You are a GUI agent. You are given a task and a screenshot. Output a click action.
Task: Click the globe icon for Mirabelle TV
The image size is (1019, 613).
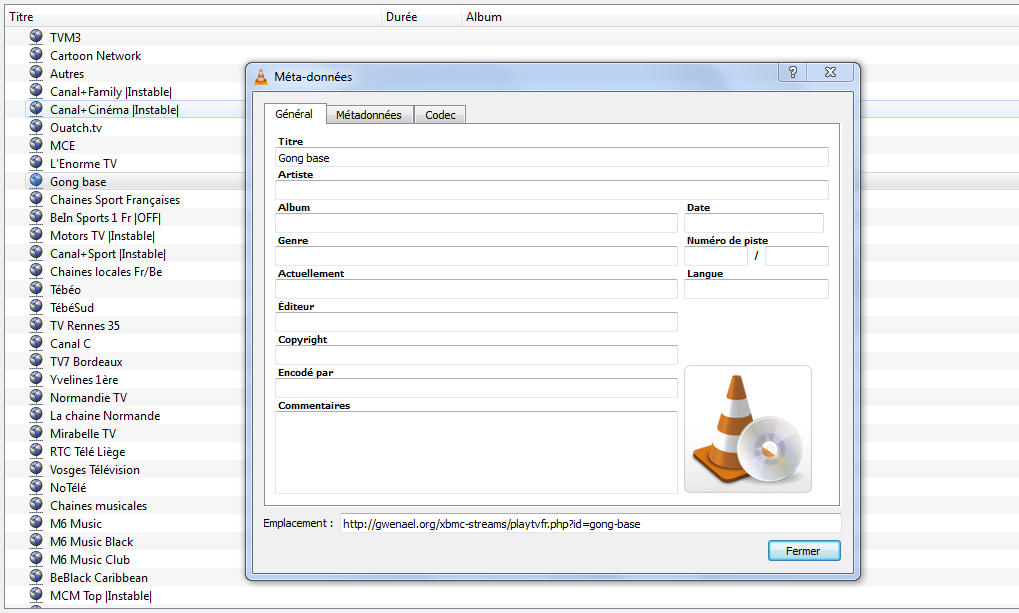click(x=36, y=432)
